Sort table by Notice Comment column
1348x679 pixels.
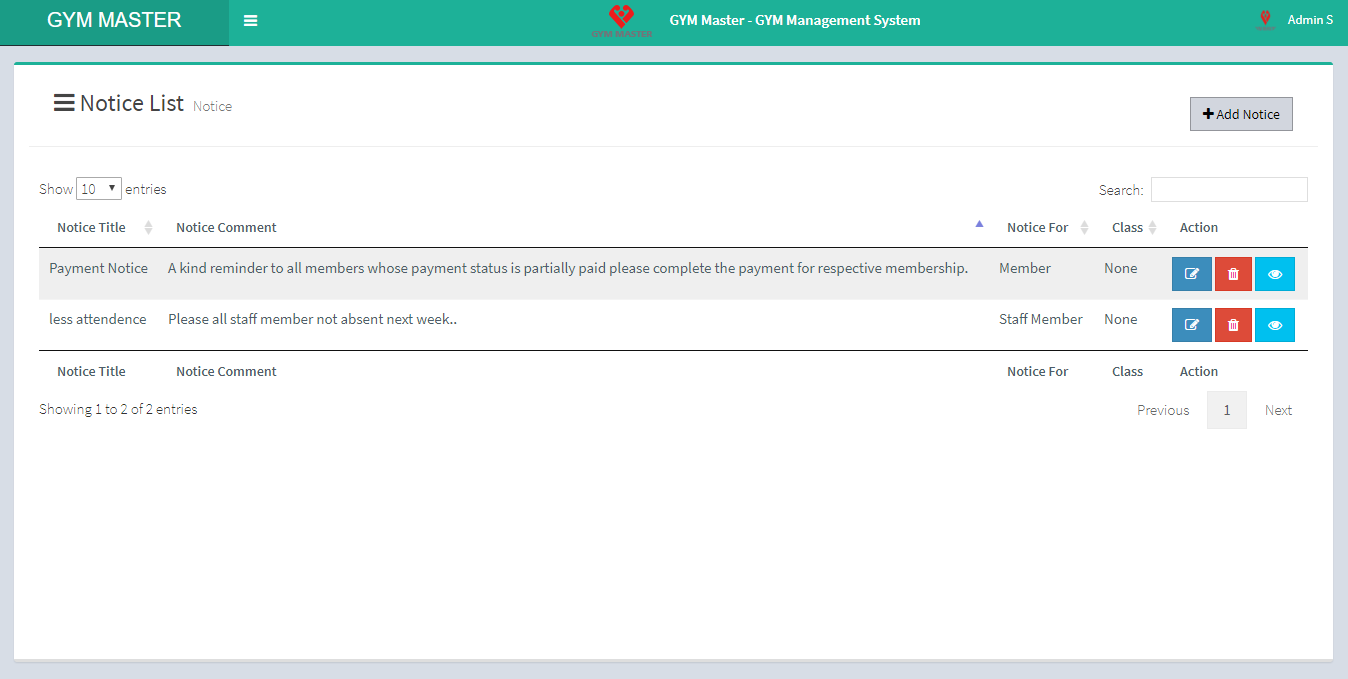tap(226, 228)
